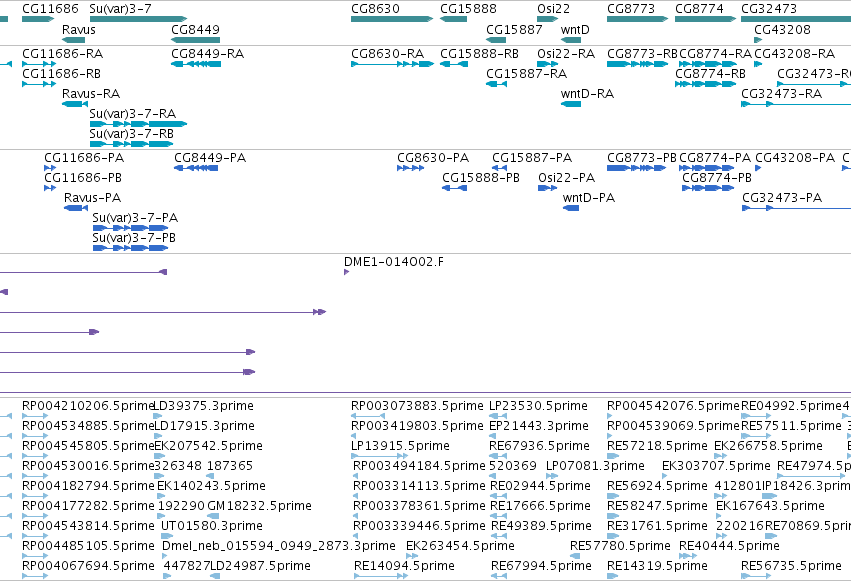Click the wntD-RA transcript

571,104
